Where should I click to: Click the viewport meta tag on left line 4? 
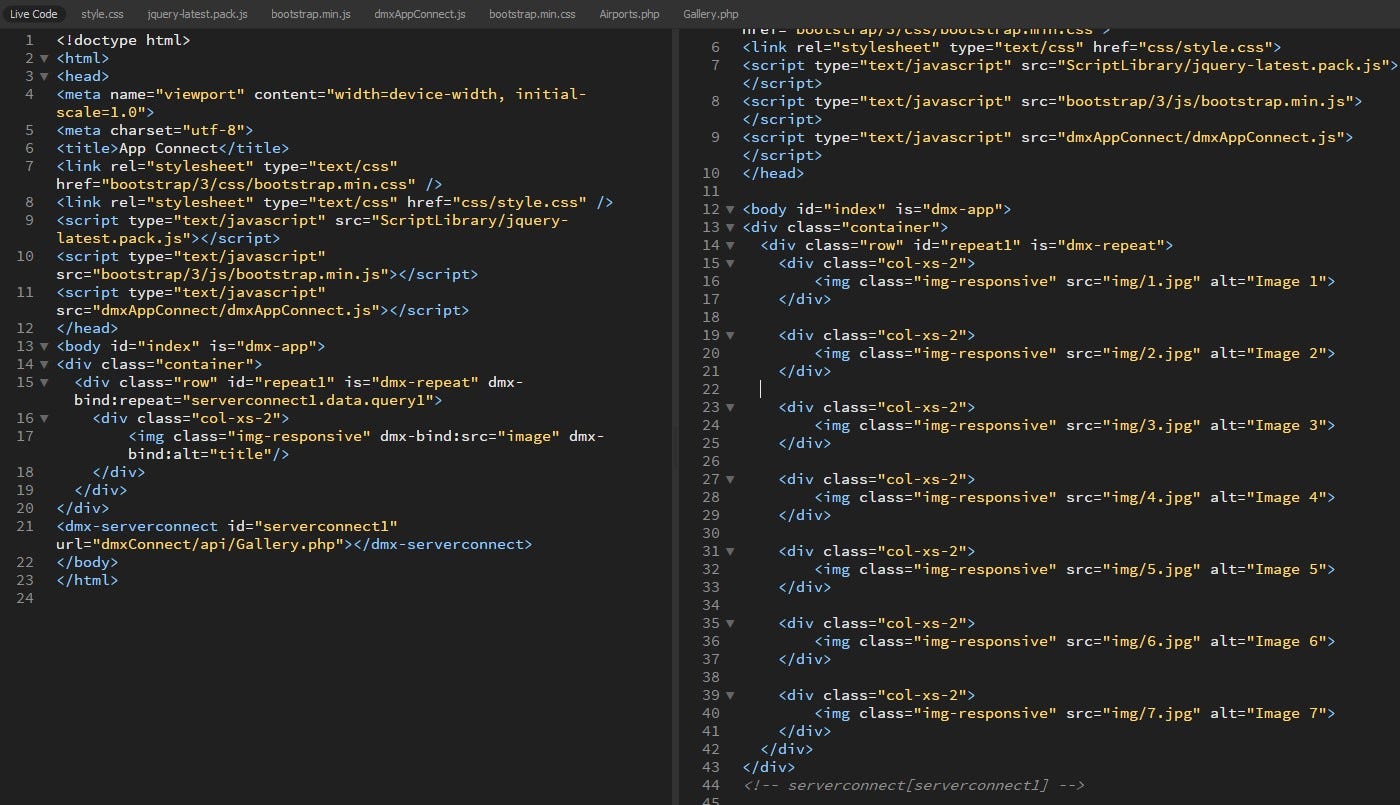321,103
